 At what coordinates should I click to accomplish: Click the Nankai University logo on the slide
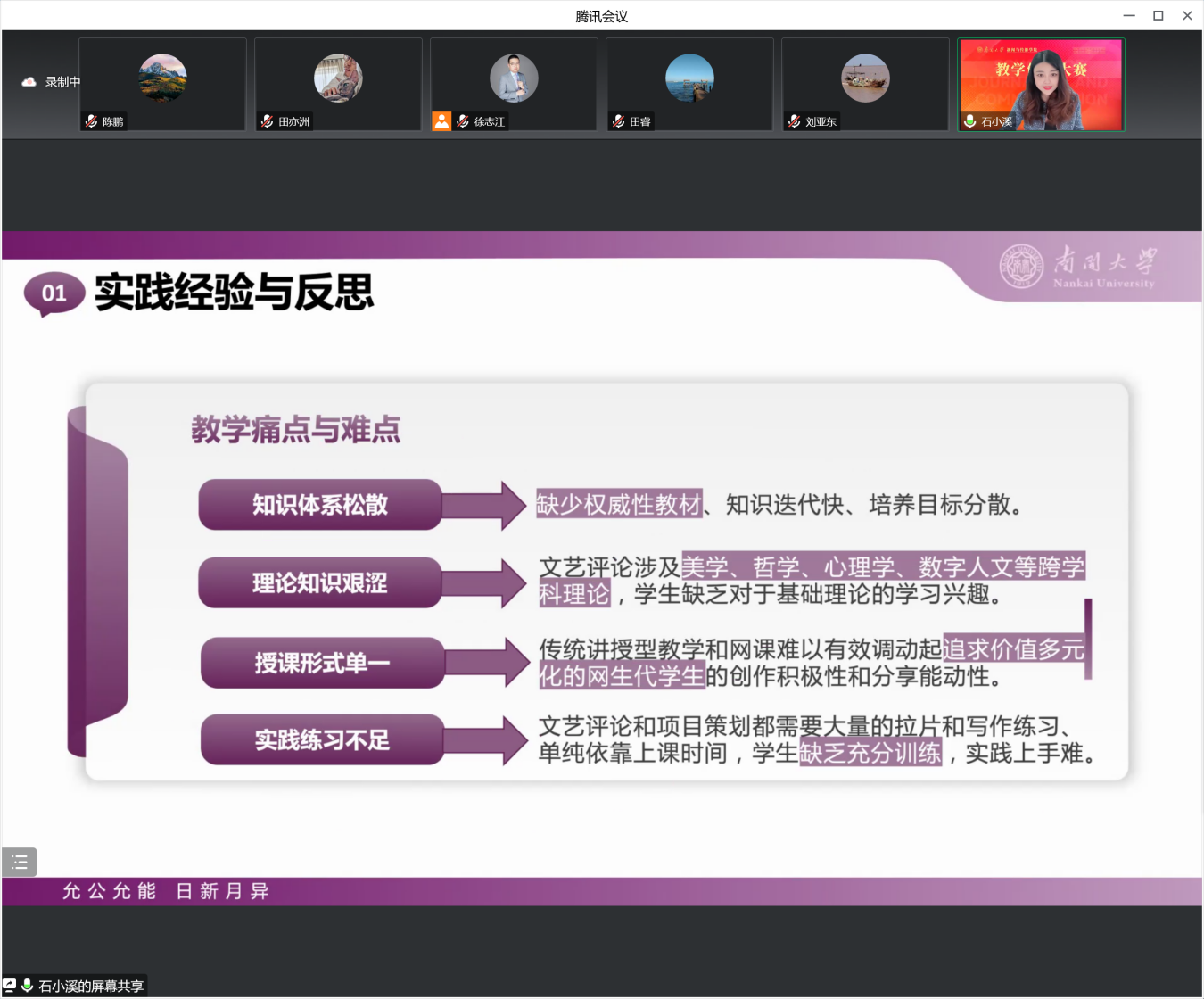click(1076, 268)
